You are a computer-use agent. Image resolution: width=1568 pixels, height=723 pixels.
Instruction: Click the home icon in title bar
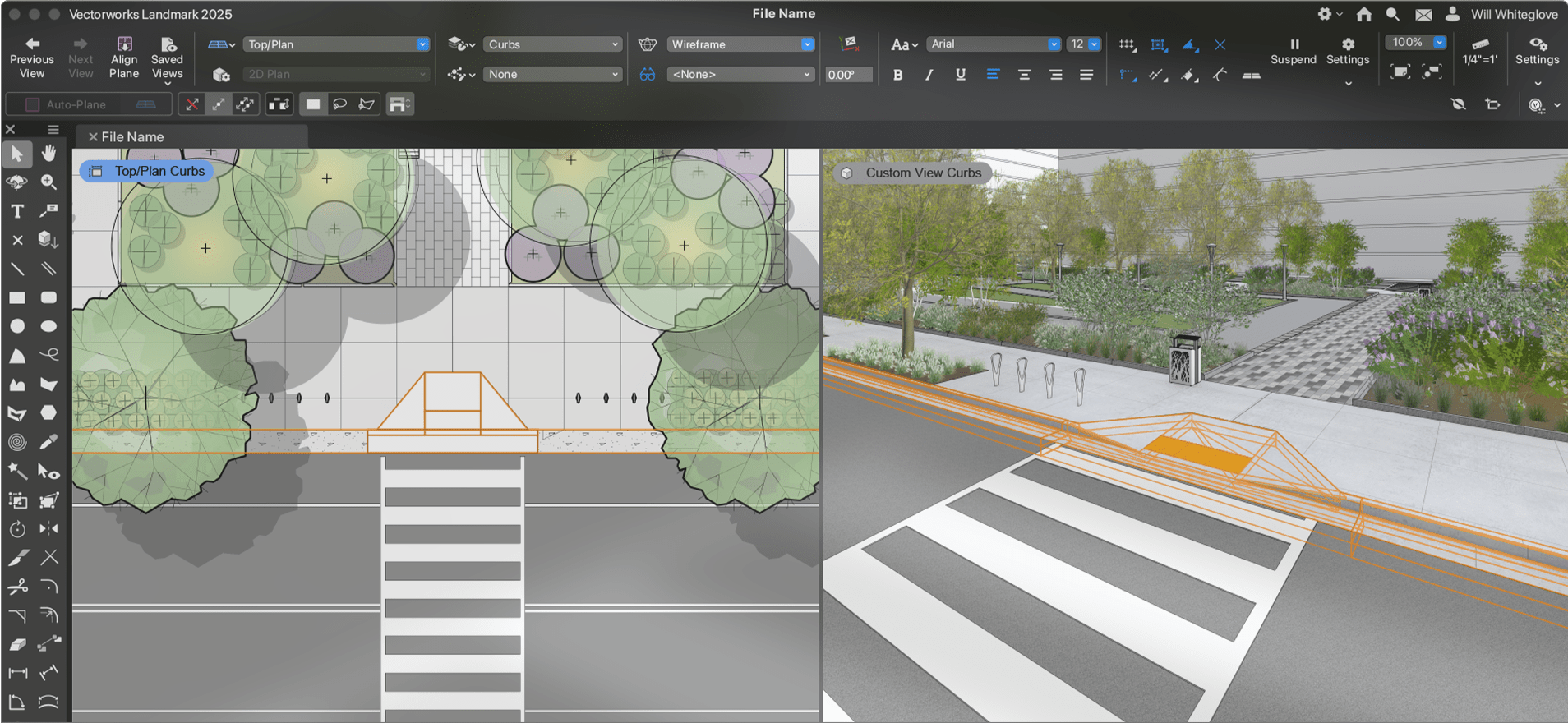coord(1364,14)
